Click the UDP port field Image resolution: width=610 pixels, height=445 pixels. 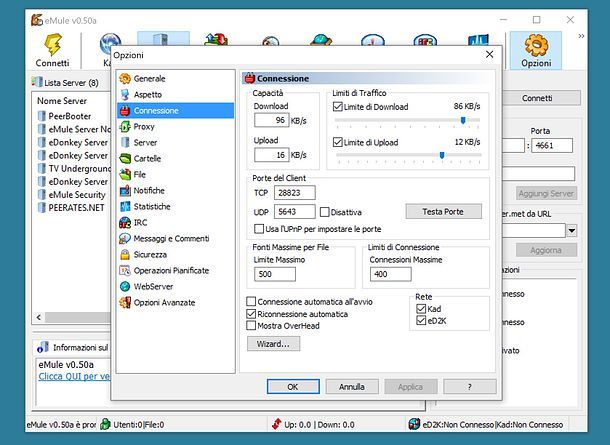(294, 212)
